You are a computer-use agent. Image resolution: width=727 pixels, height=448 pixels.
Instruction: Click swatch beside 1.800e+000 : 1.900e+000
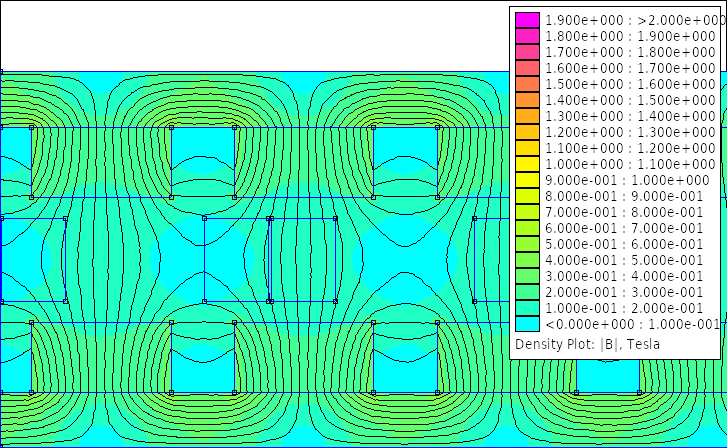[527, 36]
